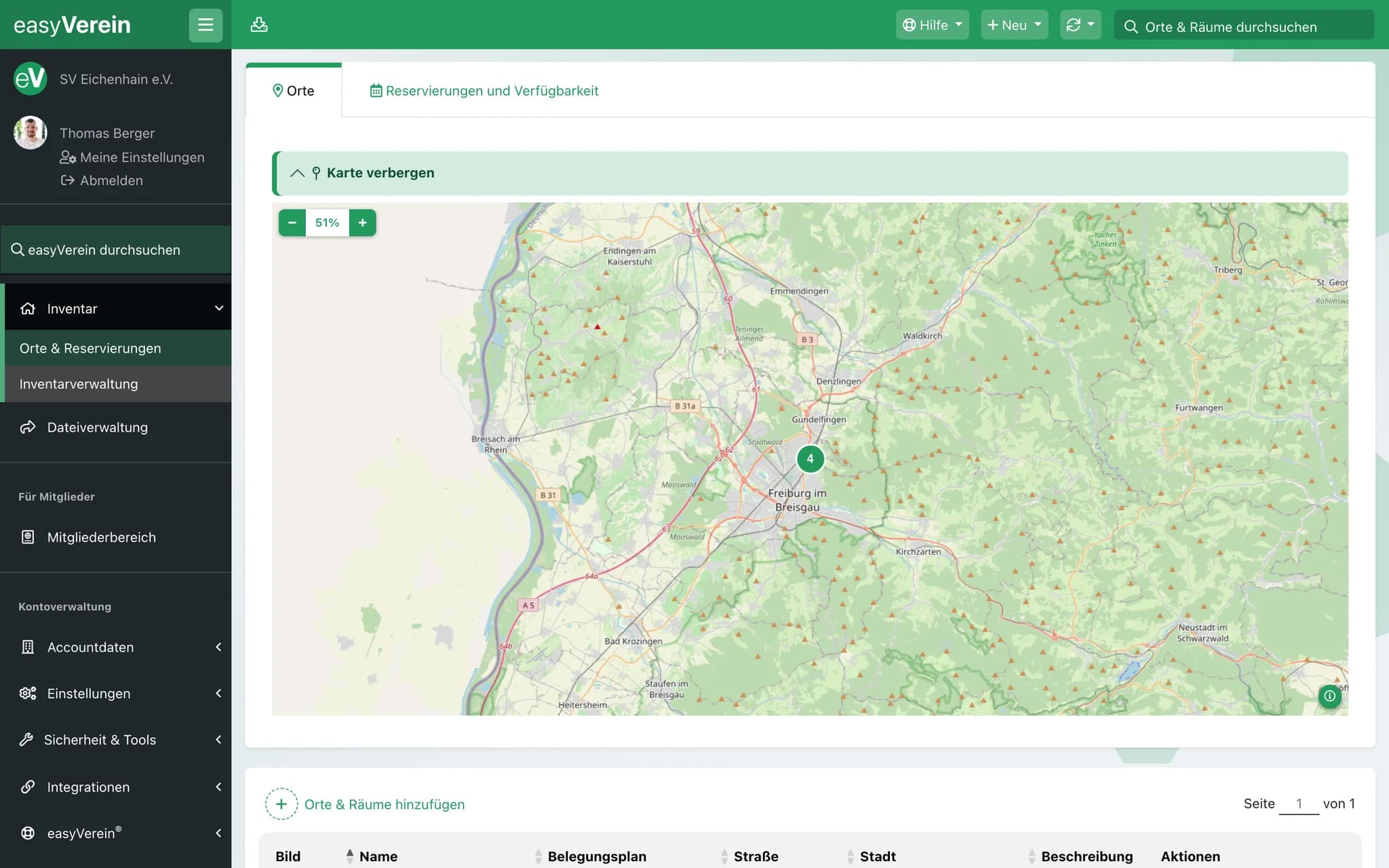This screenshot has height=868, width=1389.
Task: Click the map pin icon on Orte tab
Action: (x=277, y=91)
